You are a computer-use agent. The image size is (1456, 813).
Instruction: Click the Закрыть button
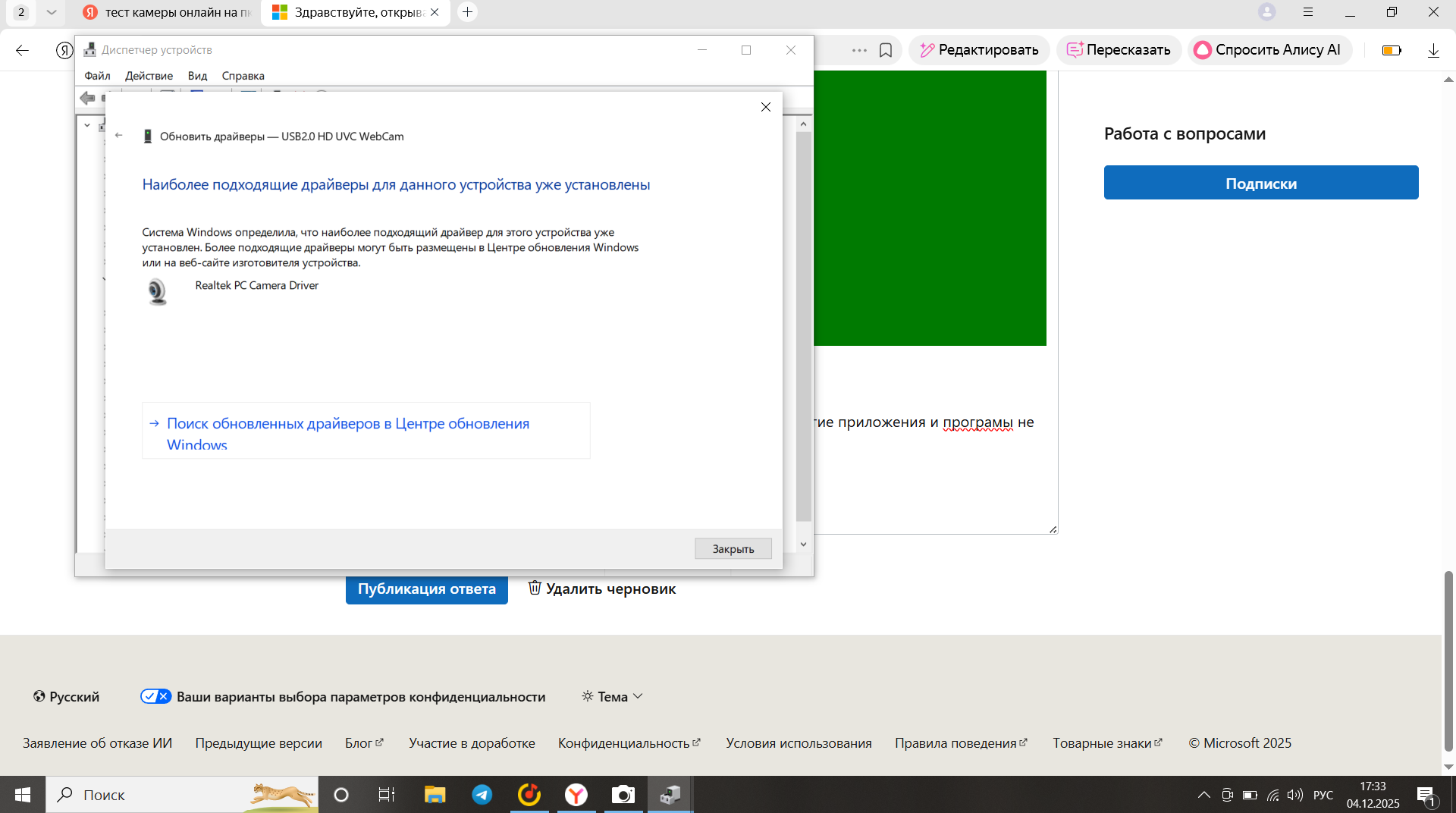(733, 548)
